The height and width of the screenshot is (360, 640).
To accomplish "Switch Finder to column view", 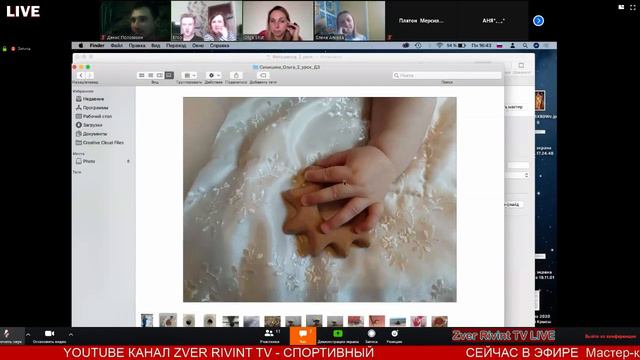I will (160, 76).
